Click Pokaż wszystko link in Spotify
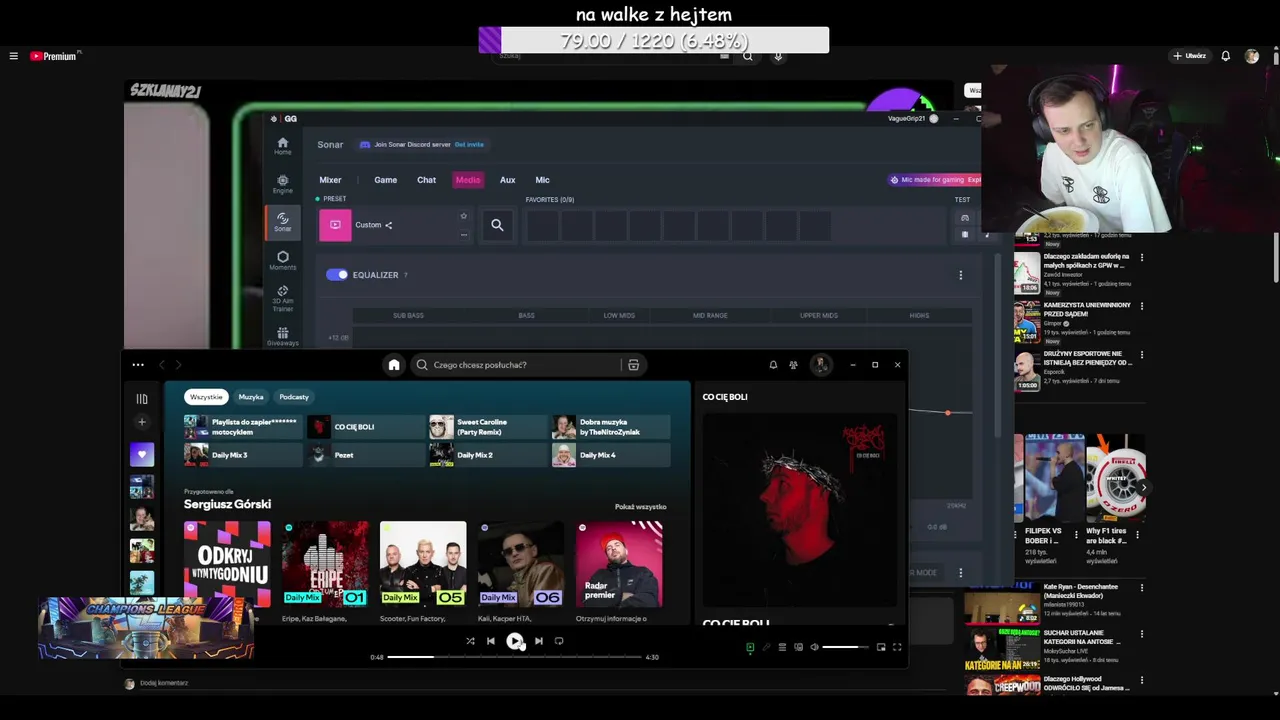The image size is (1280, 720). click(640, 507)
